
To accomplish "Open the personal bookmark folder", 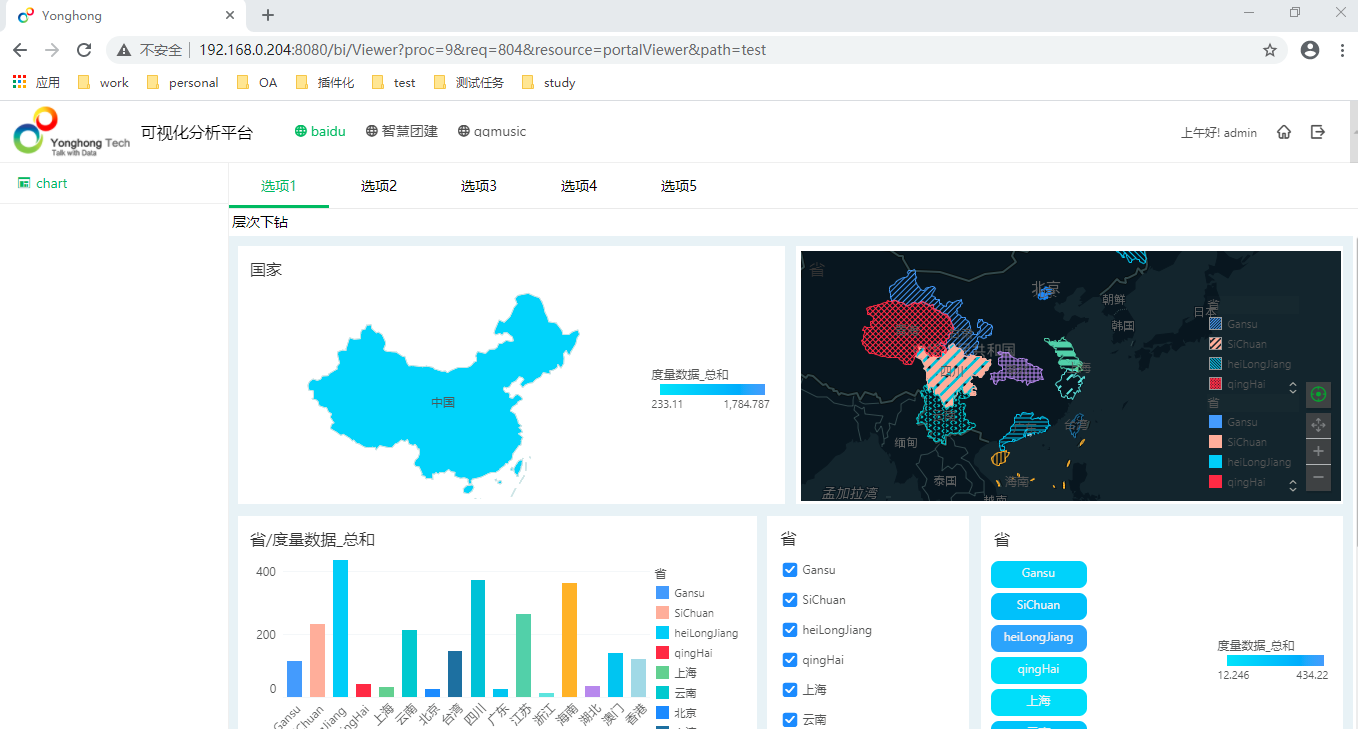I will tap(182, 83).
